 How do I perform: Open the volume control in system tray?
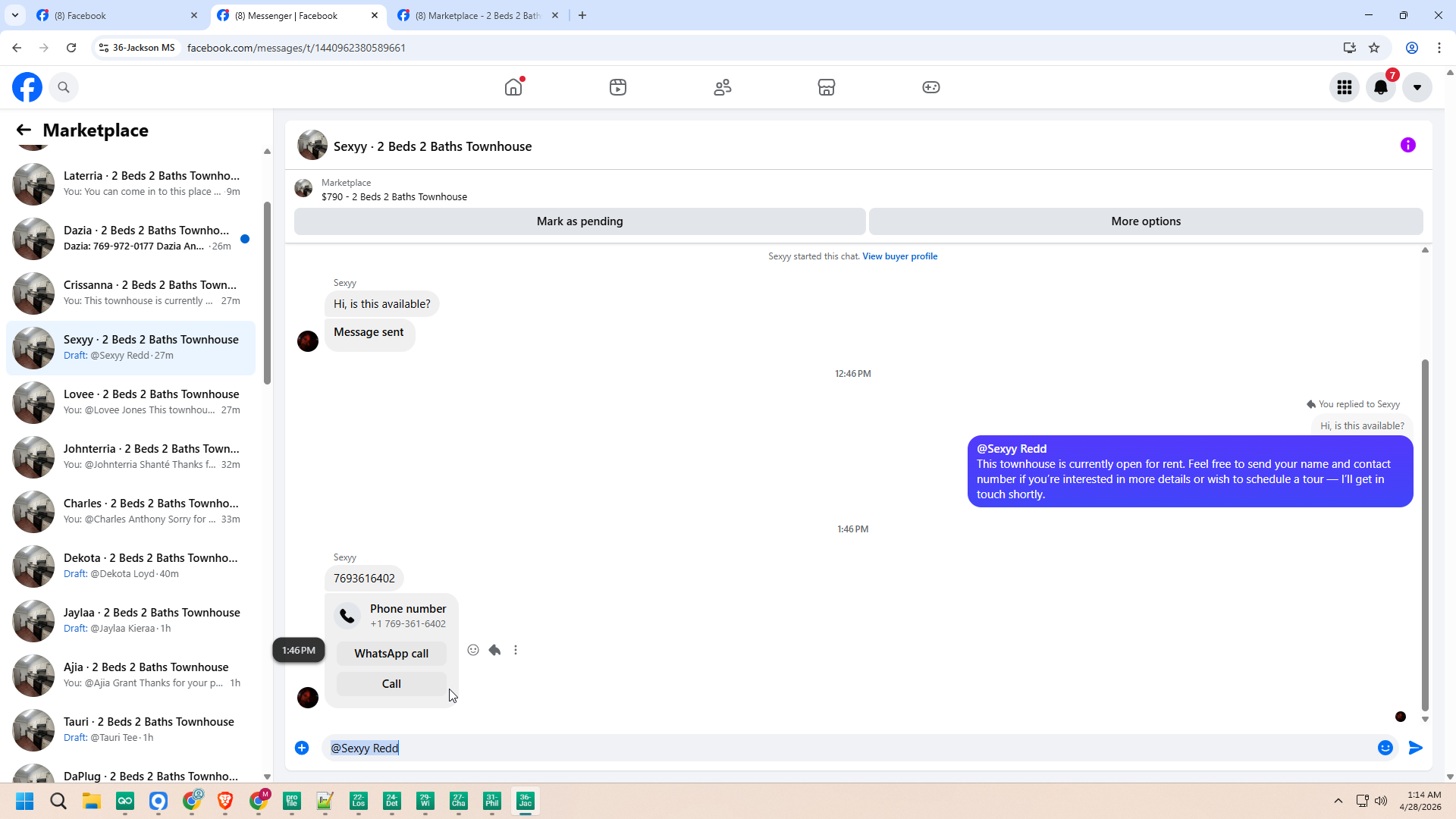pos(1381,801)
